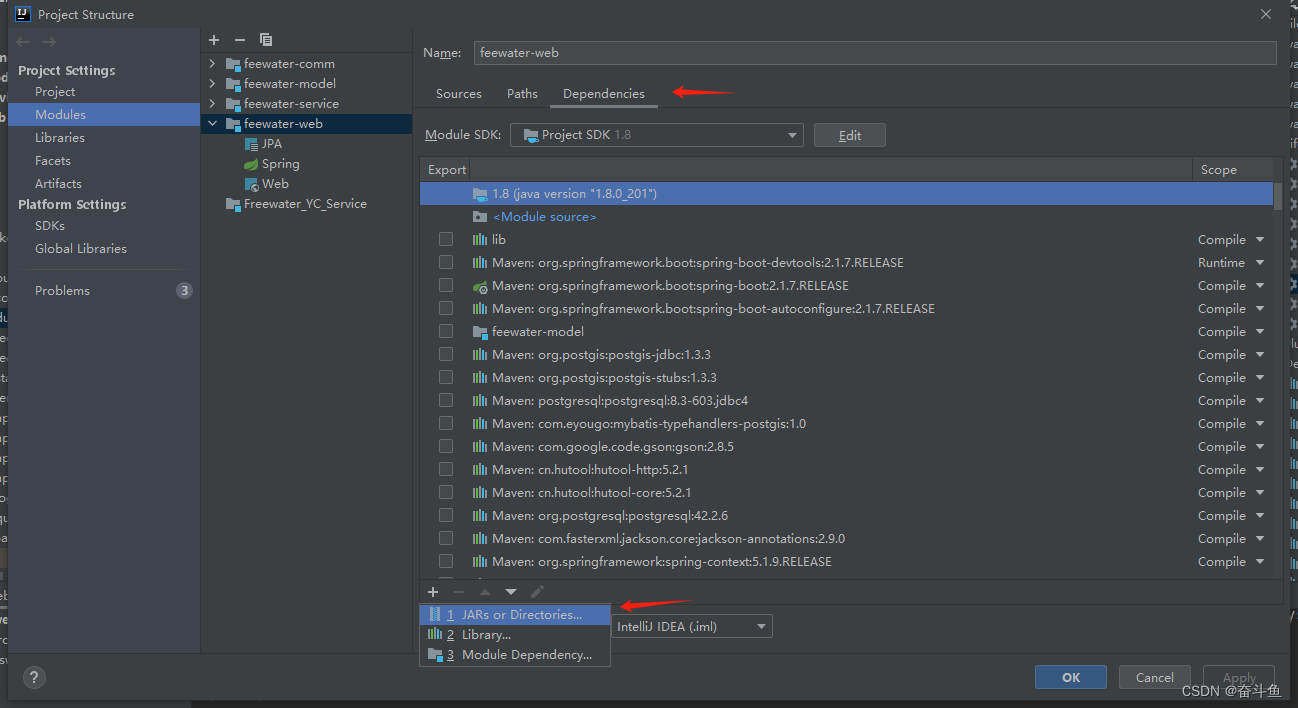Click the Module source folder icon
Screen dimensions: 1298x708
click(480, 217)
